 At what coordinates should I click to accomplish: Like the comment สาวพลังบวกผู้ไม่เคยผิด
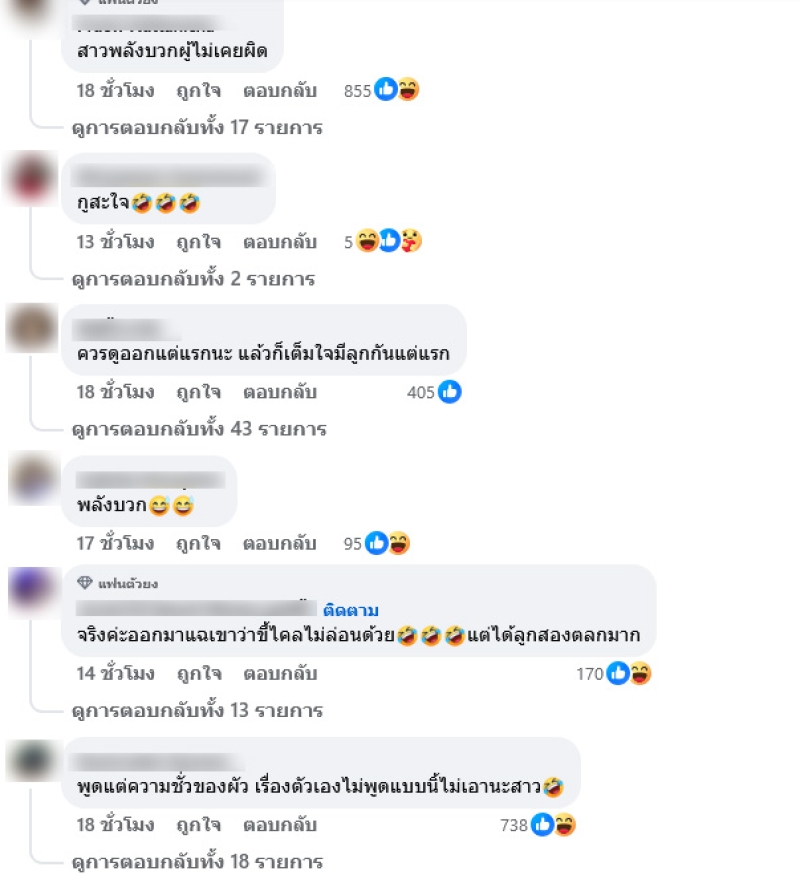[198, 90]
